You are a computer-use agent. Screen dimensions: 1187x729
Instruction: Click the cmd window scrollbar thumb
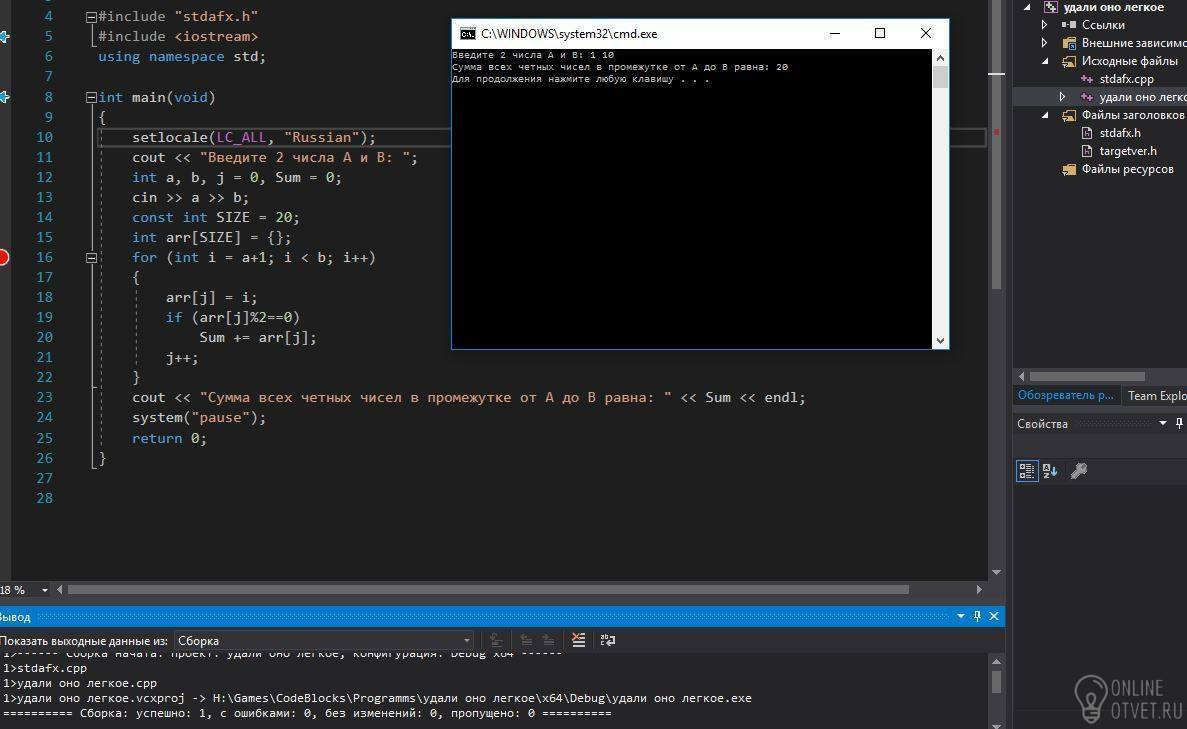point(940,77)
